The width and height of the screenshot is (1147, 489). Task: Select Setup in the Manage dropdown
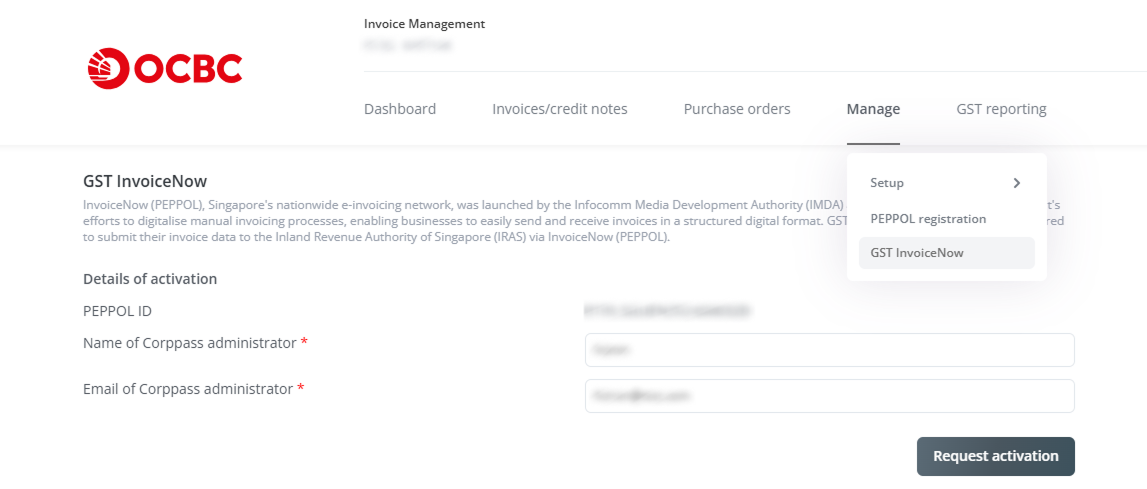[x=887, y=183]
